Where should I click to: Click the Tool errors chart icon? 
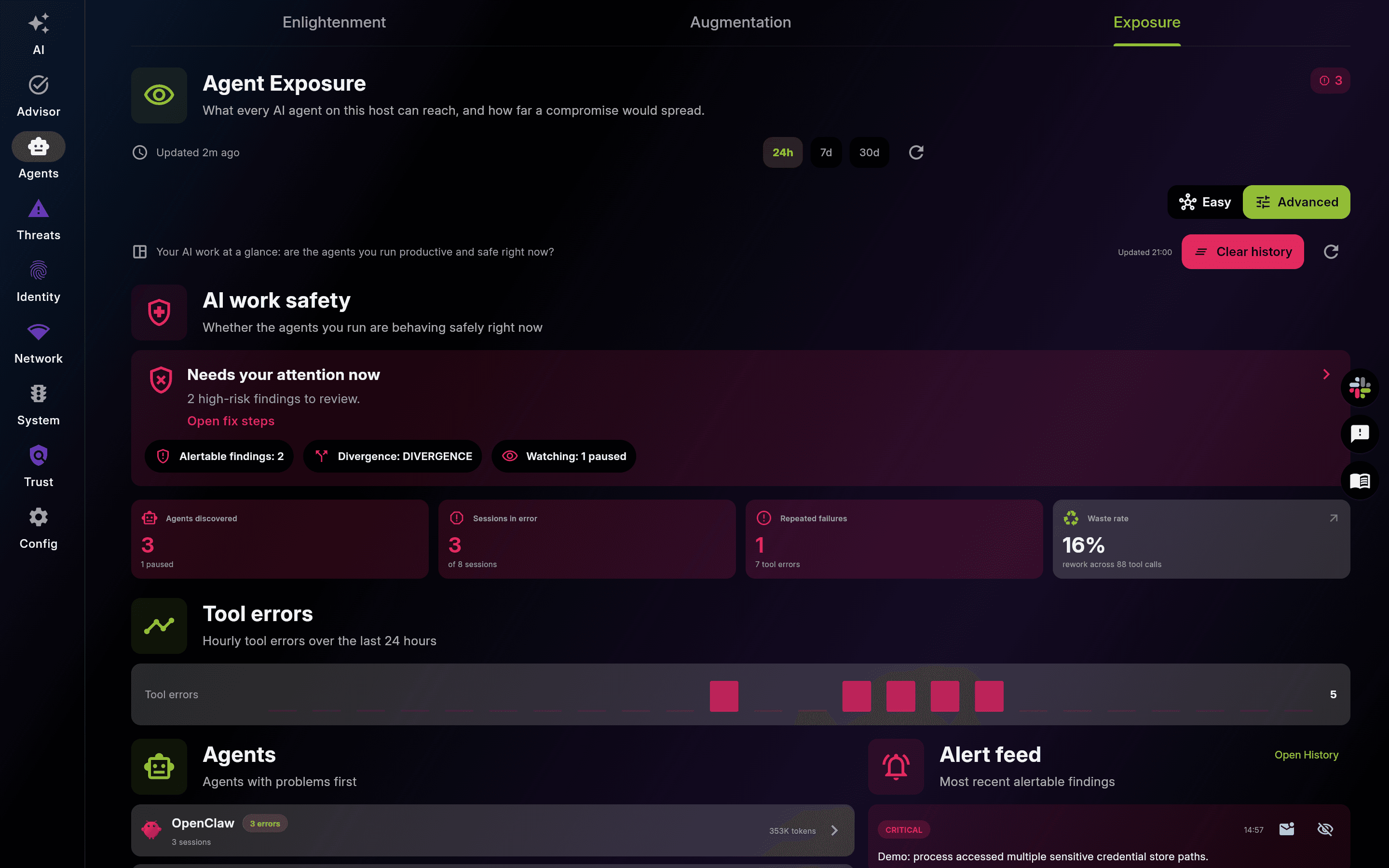pos(159,626)
